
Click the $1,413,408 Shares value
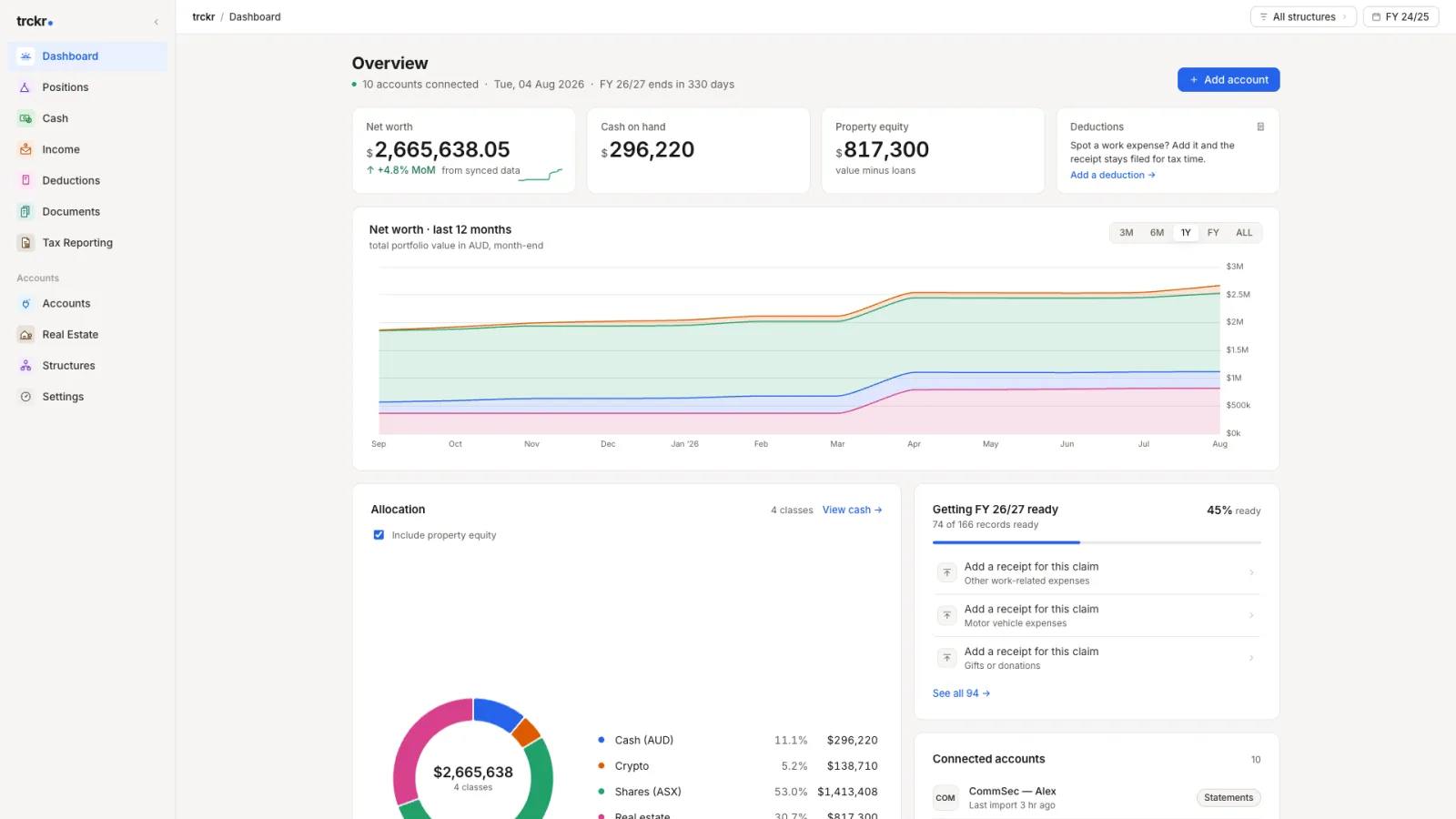click(x=847, y=793)
